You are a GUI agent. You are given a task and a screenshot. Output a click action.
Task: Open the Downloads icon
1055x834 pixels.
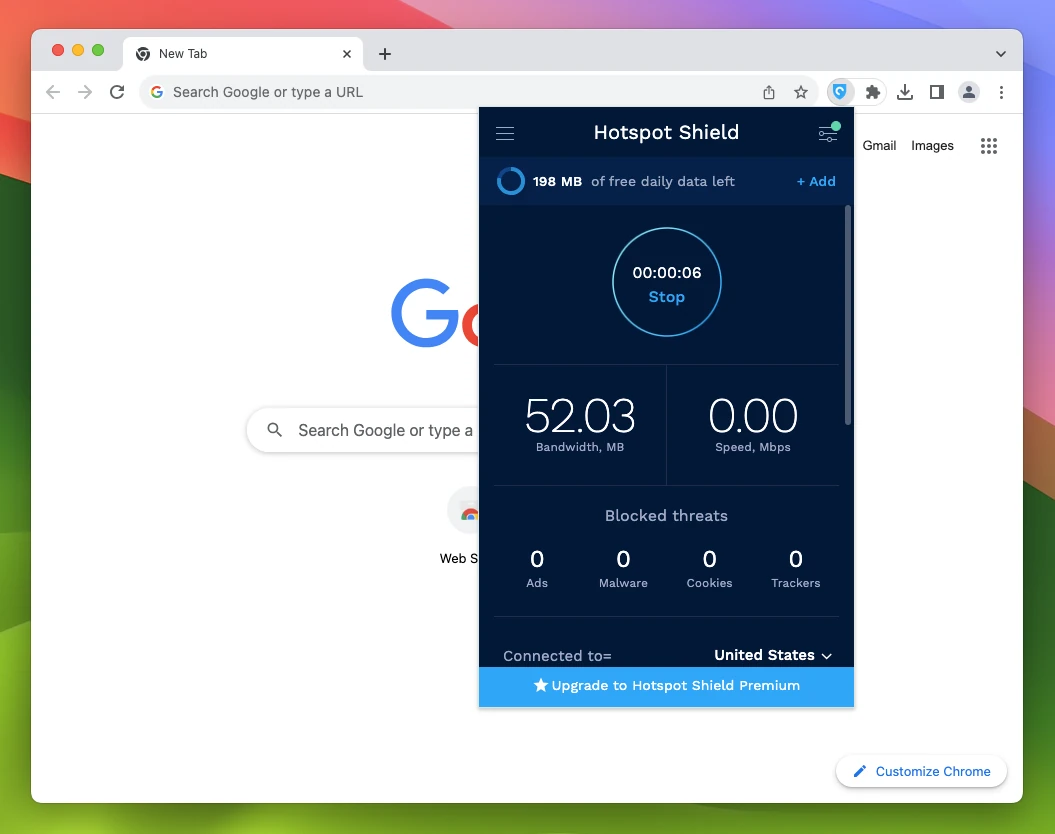coord(904,91)
